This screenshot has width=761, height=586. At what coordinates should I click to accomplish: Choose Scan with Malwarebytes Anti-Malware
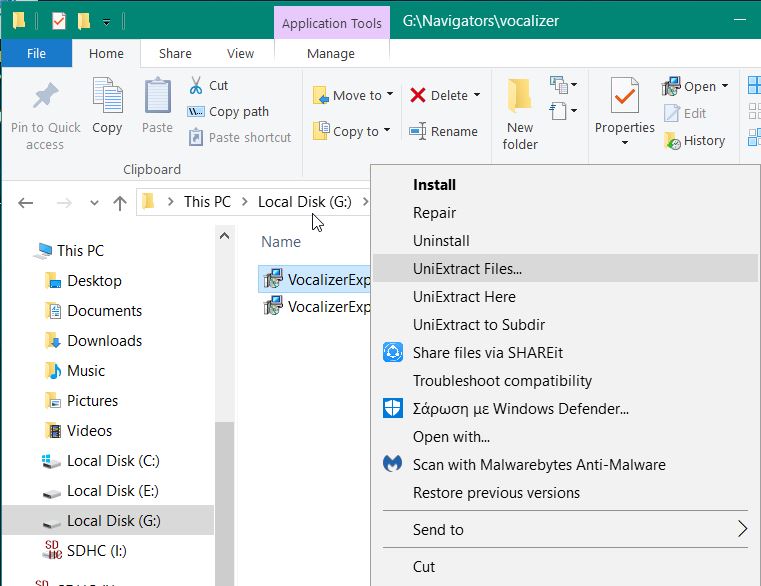click(539, 464)
